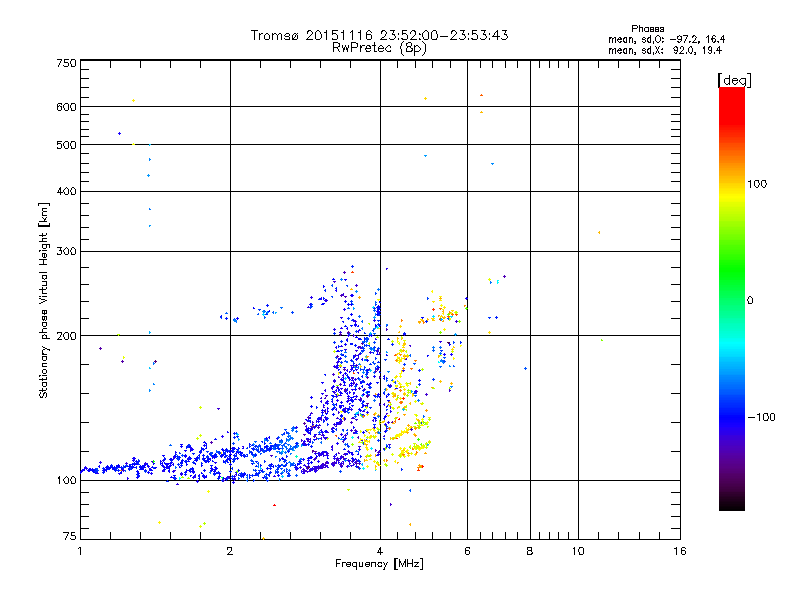Click the x-axis '10' tick label
800x600 pixels.
coord(578,551)
